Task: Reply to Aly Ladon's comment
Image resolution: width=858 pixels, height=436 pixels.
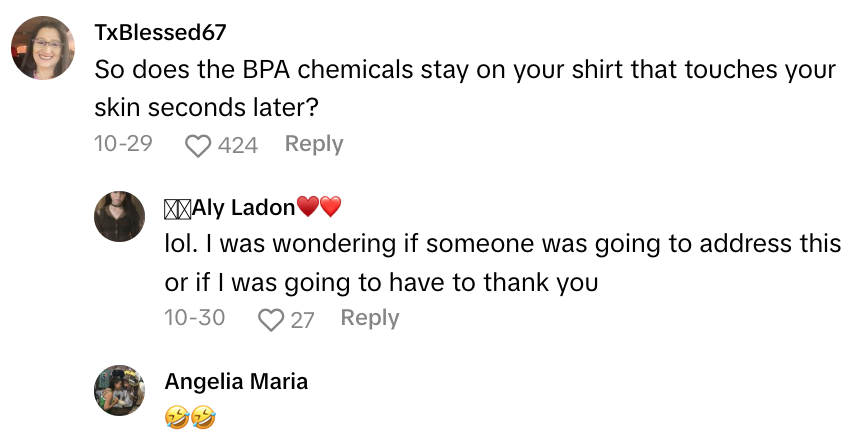Action: point(370,318)
